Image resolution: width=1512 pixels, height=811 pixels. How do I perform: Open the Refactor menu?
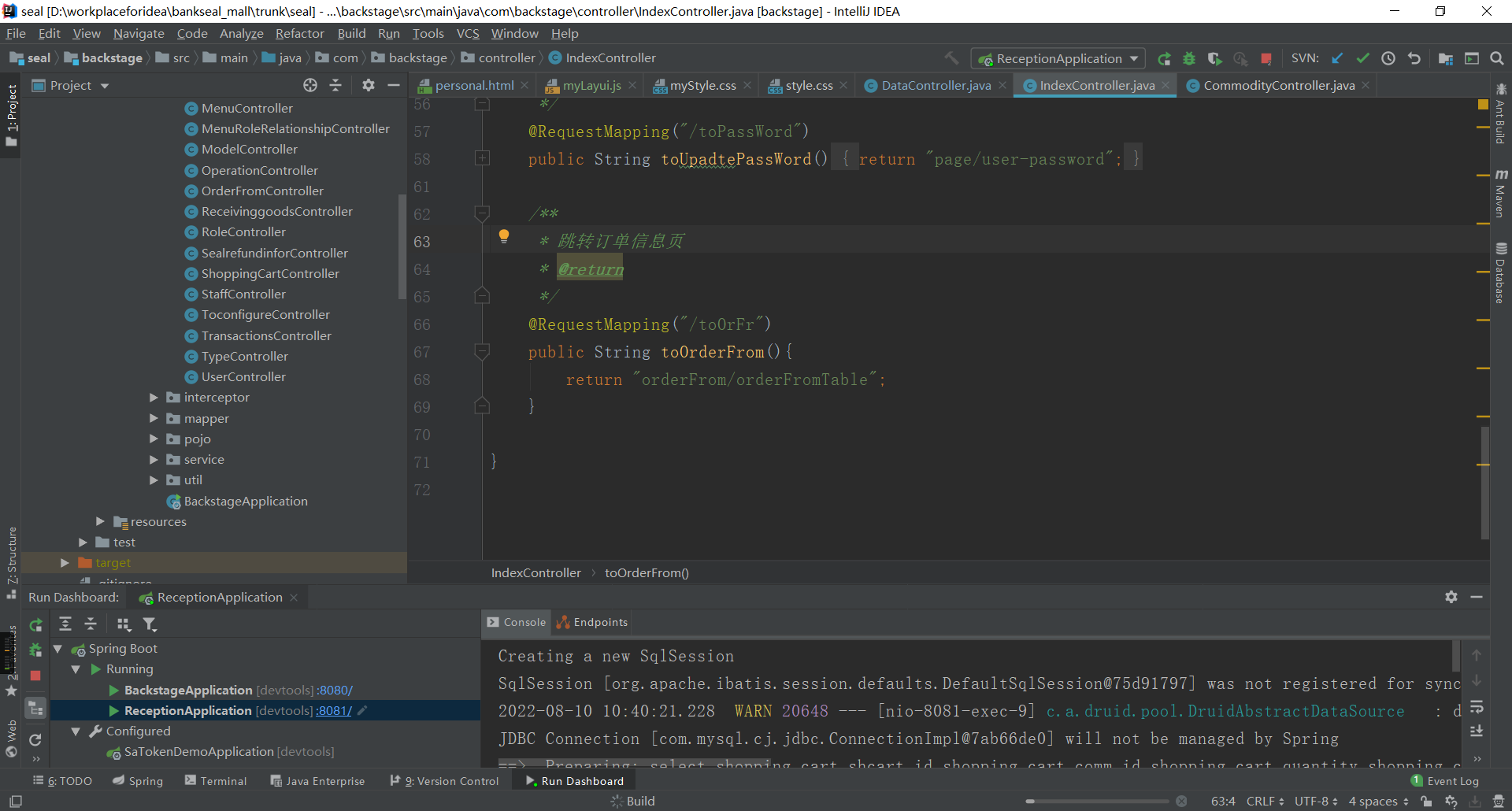[299, 33]
